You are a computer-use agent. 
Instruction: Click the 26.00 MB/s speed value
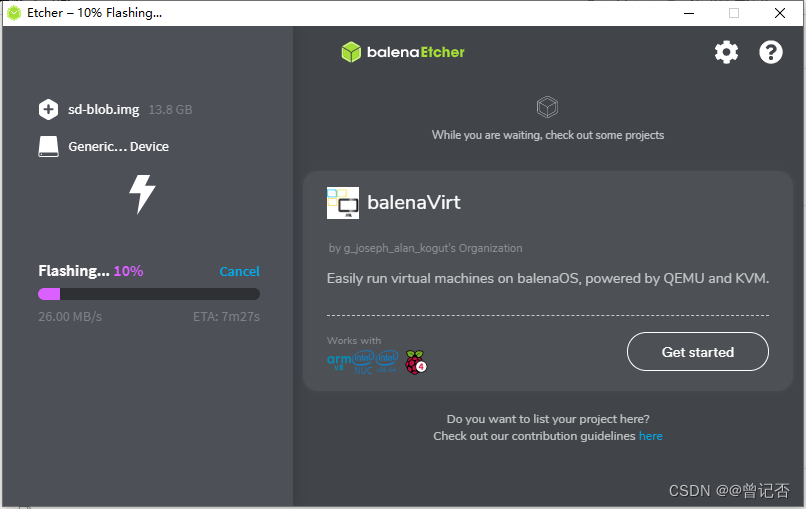(70, 317)
